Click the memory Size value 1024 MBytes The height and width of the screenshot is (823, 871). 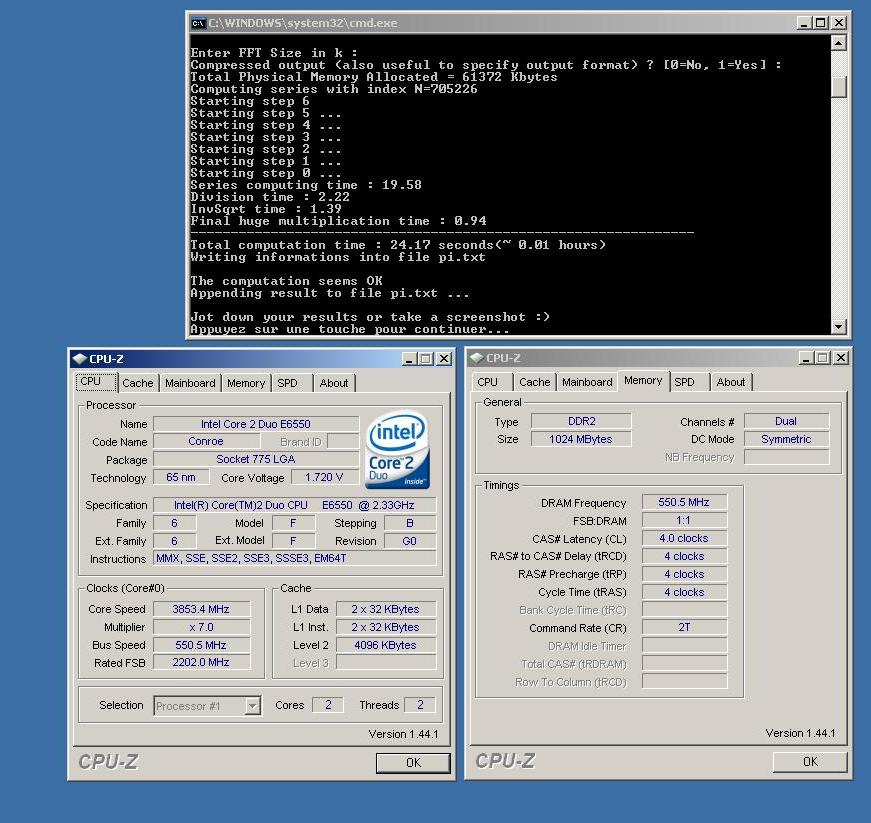pyautogui.click(x=581, y=439)
